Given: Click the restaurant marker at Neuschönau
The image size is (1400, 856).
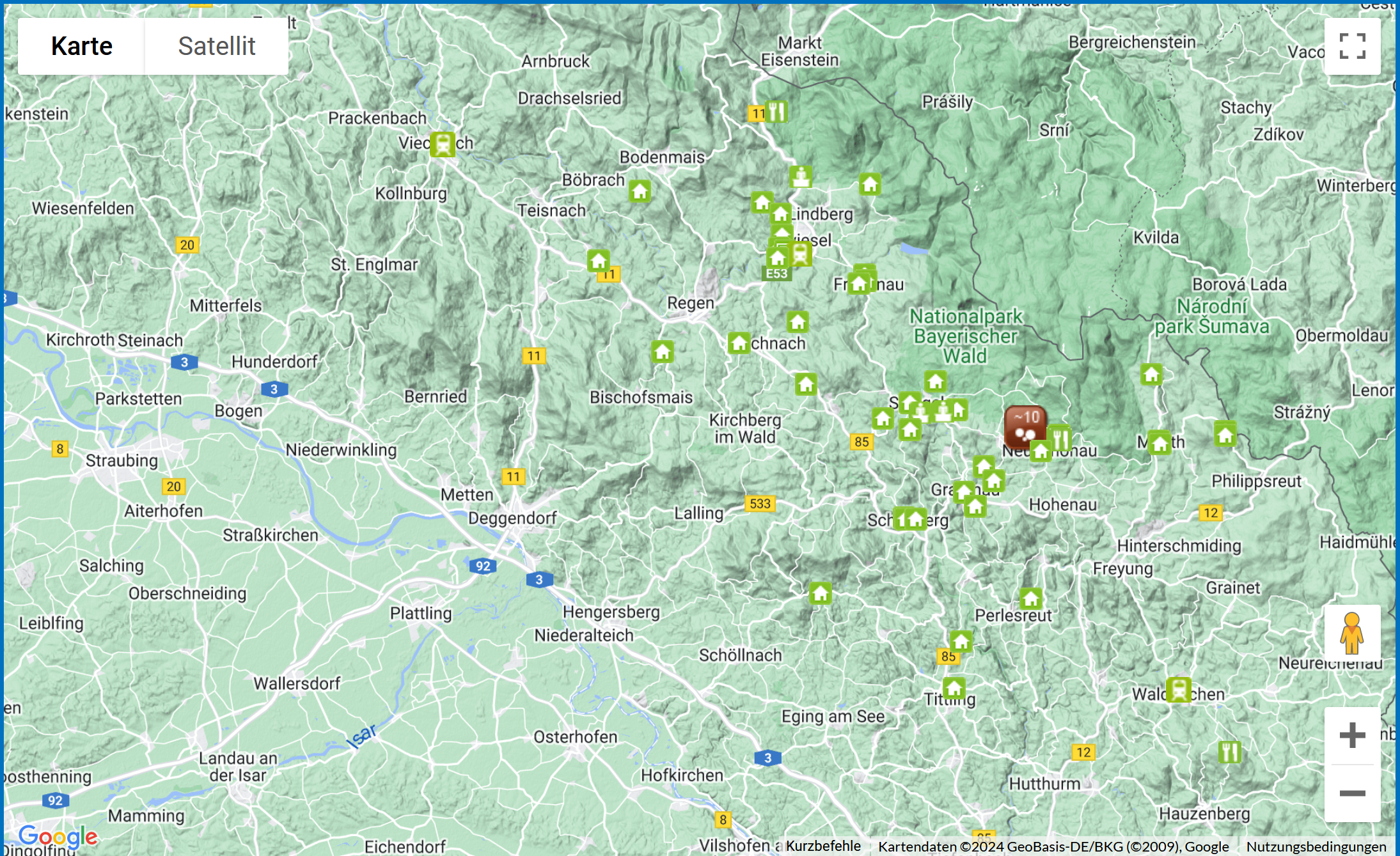Looking at the screenshot, I should click(1060, 439).
